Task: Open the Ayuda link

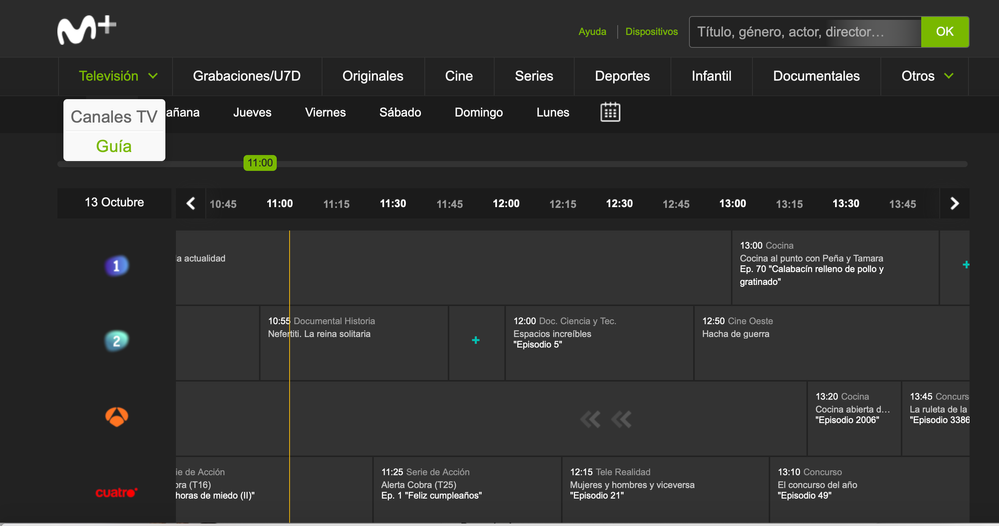Action: [x=592, y=32]
